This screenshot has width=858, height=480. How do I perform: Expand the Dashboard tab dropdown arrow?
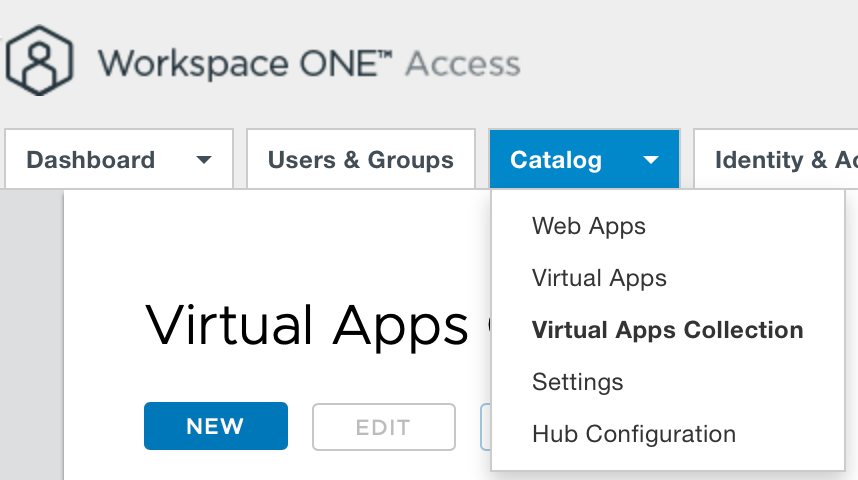(204, 160)
